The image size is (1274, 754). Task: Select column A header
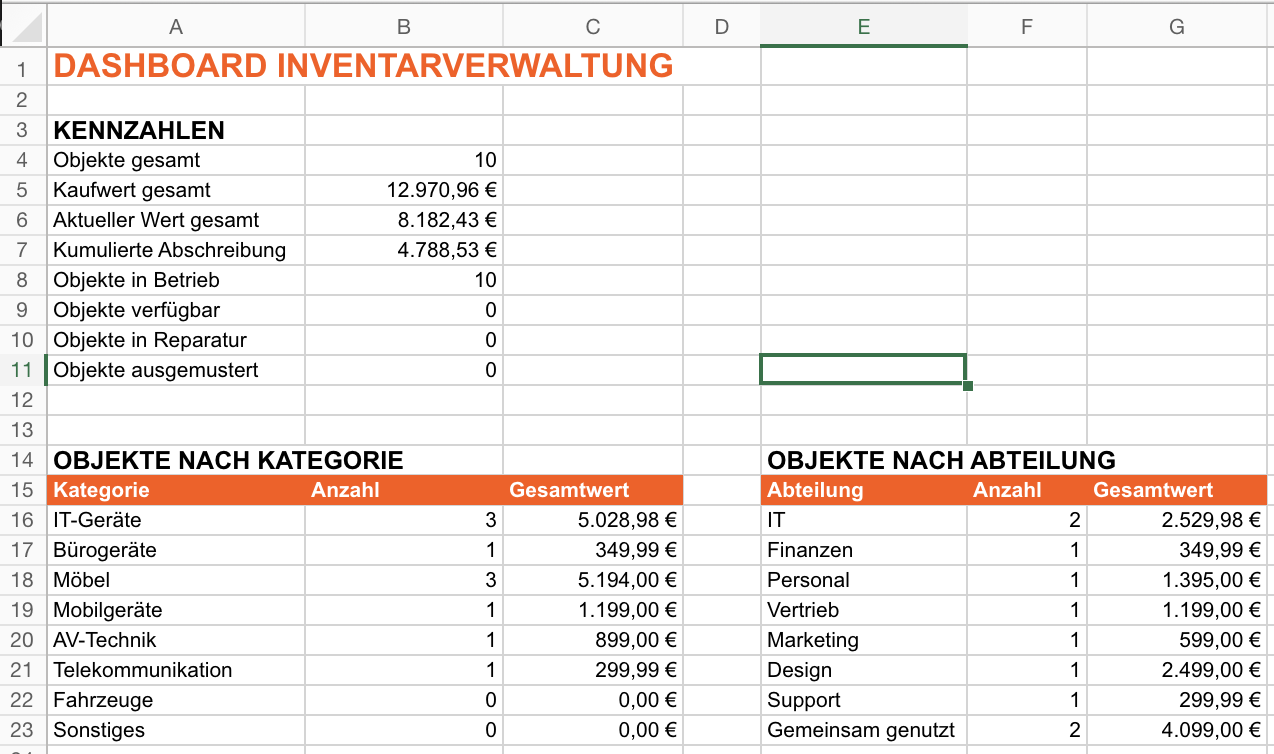pos(175,27)
